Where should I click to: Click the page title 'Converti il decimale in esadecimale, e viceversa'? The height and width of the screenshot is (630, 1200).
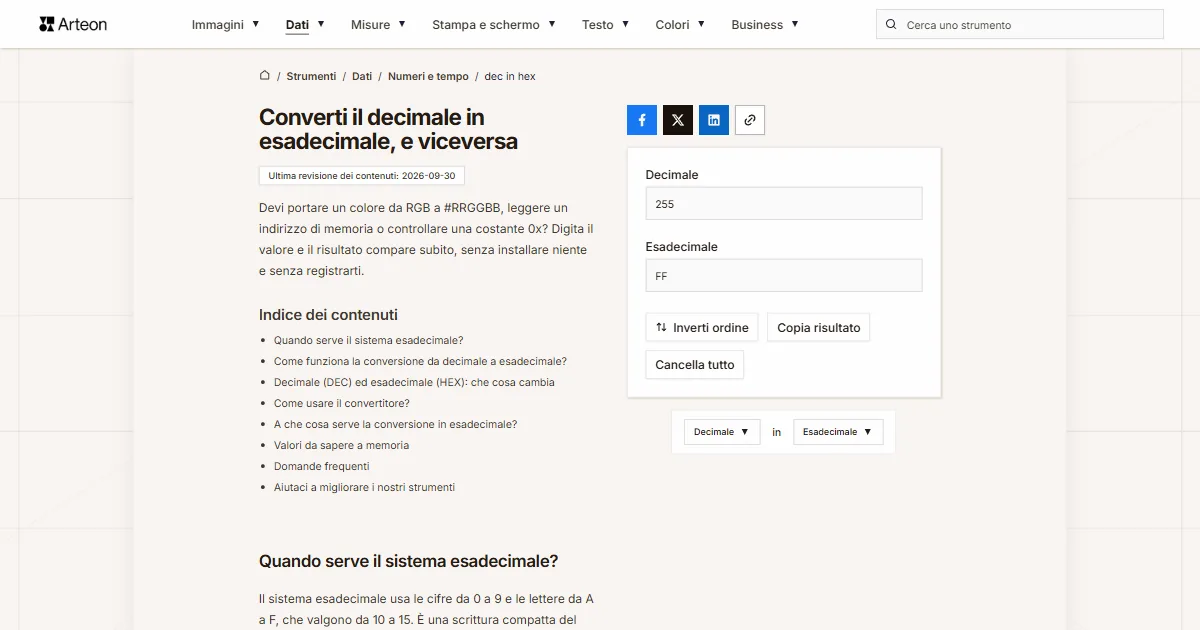pos(389,129)
